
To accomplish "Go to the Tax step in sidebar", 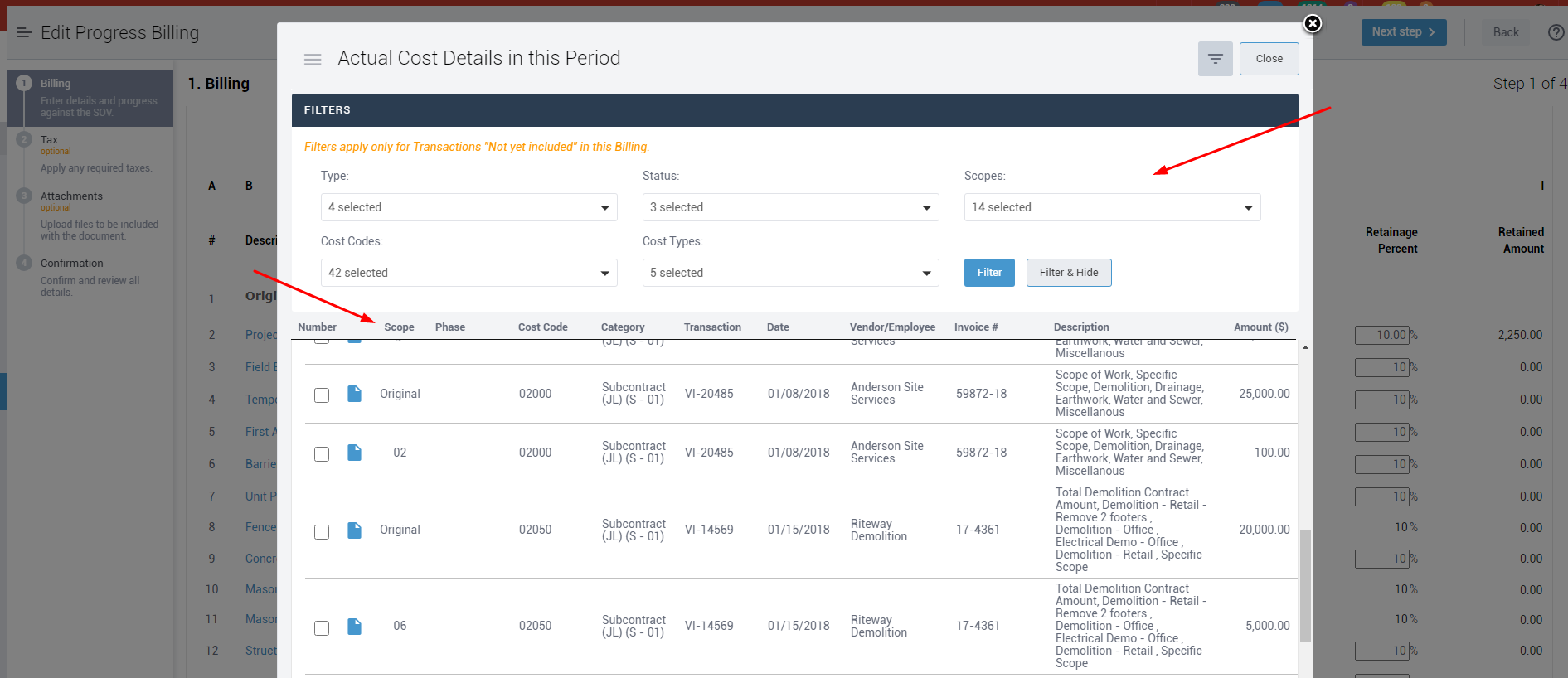I will click(50, 140).
